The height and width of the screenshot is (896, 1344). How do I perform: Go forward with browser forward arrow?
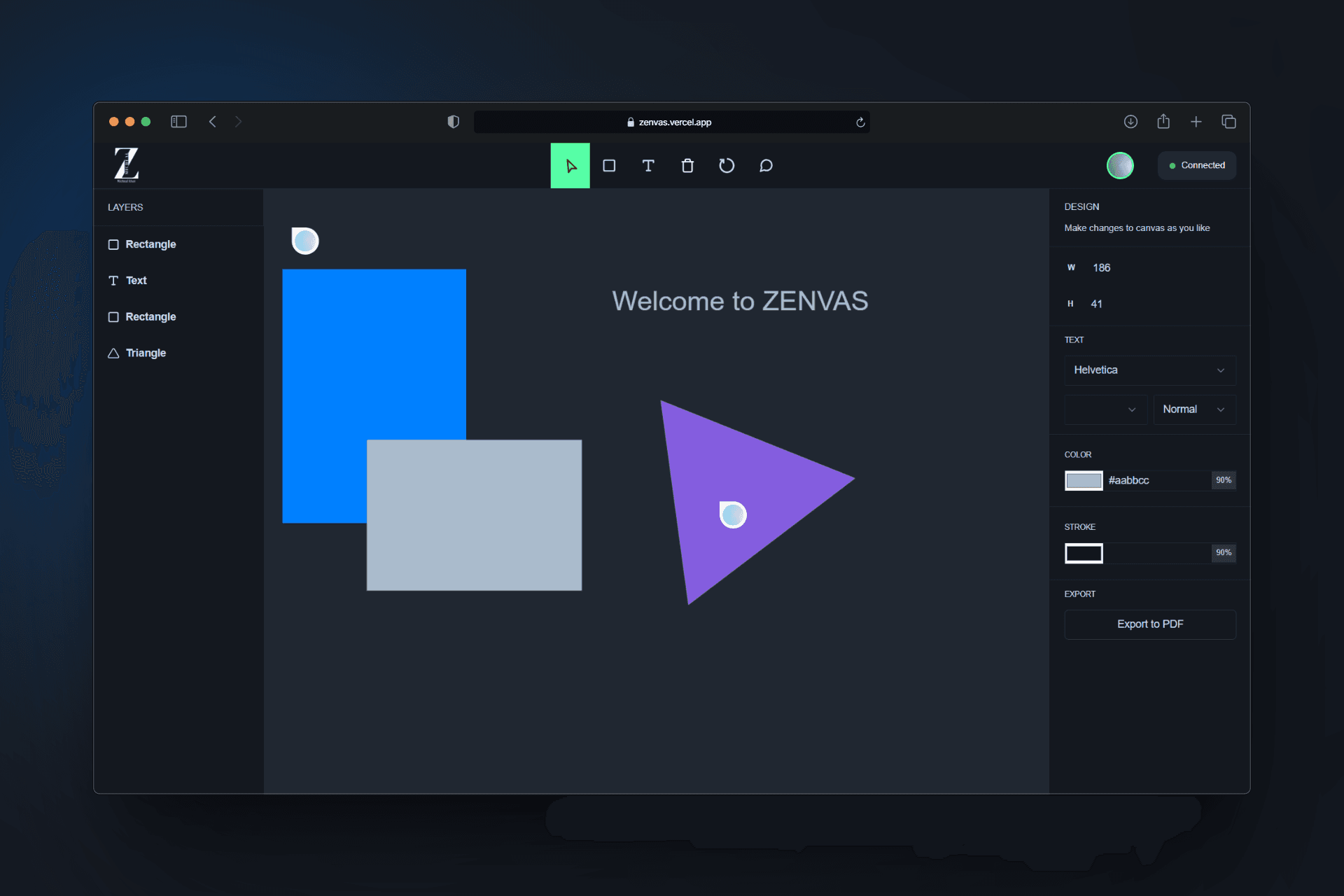(x=238, y=122)
